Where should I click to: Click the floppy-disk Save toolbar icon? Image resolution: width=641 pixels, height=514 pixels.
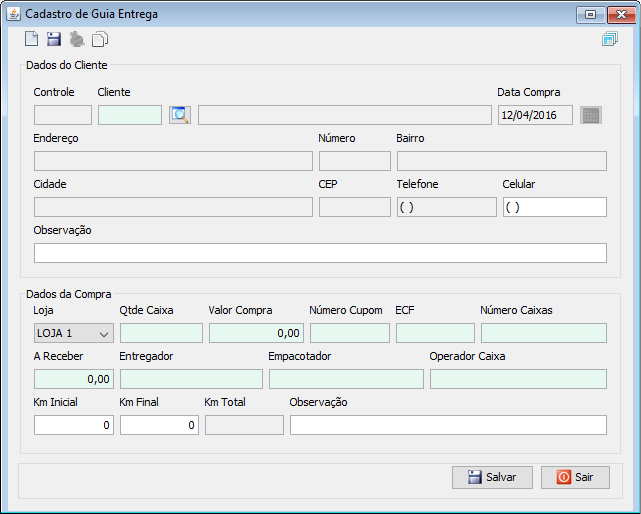54,39
